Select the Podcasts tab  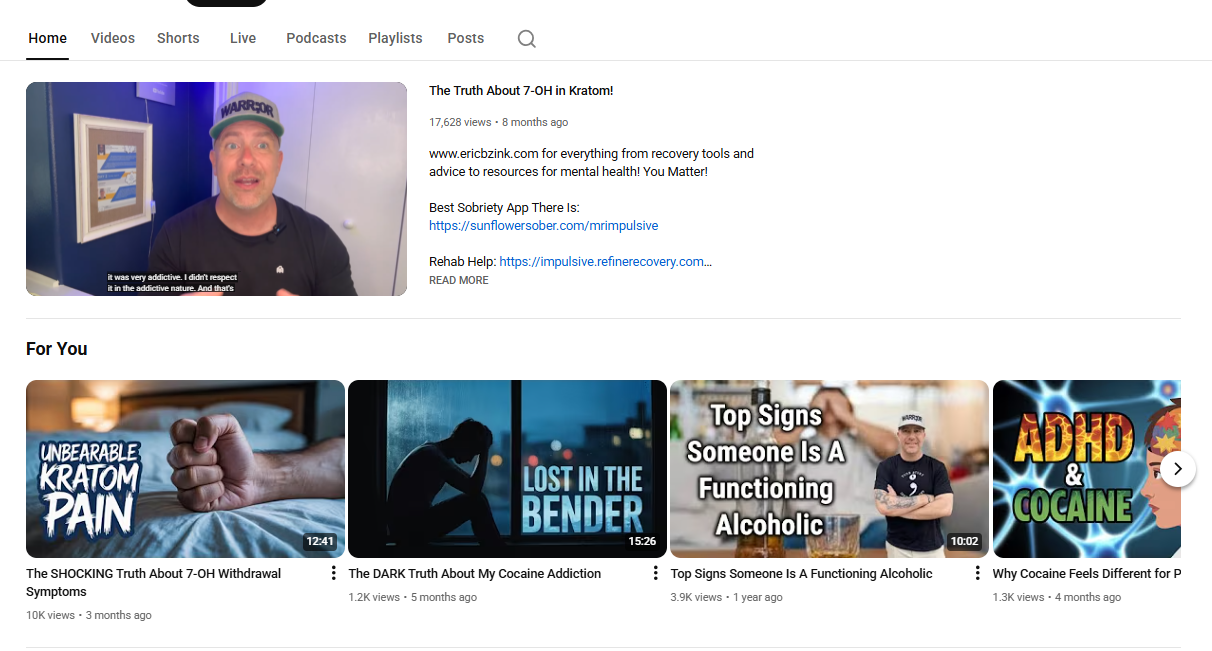pos(316,38)
